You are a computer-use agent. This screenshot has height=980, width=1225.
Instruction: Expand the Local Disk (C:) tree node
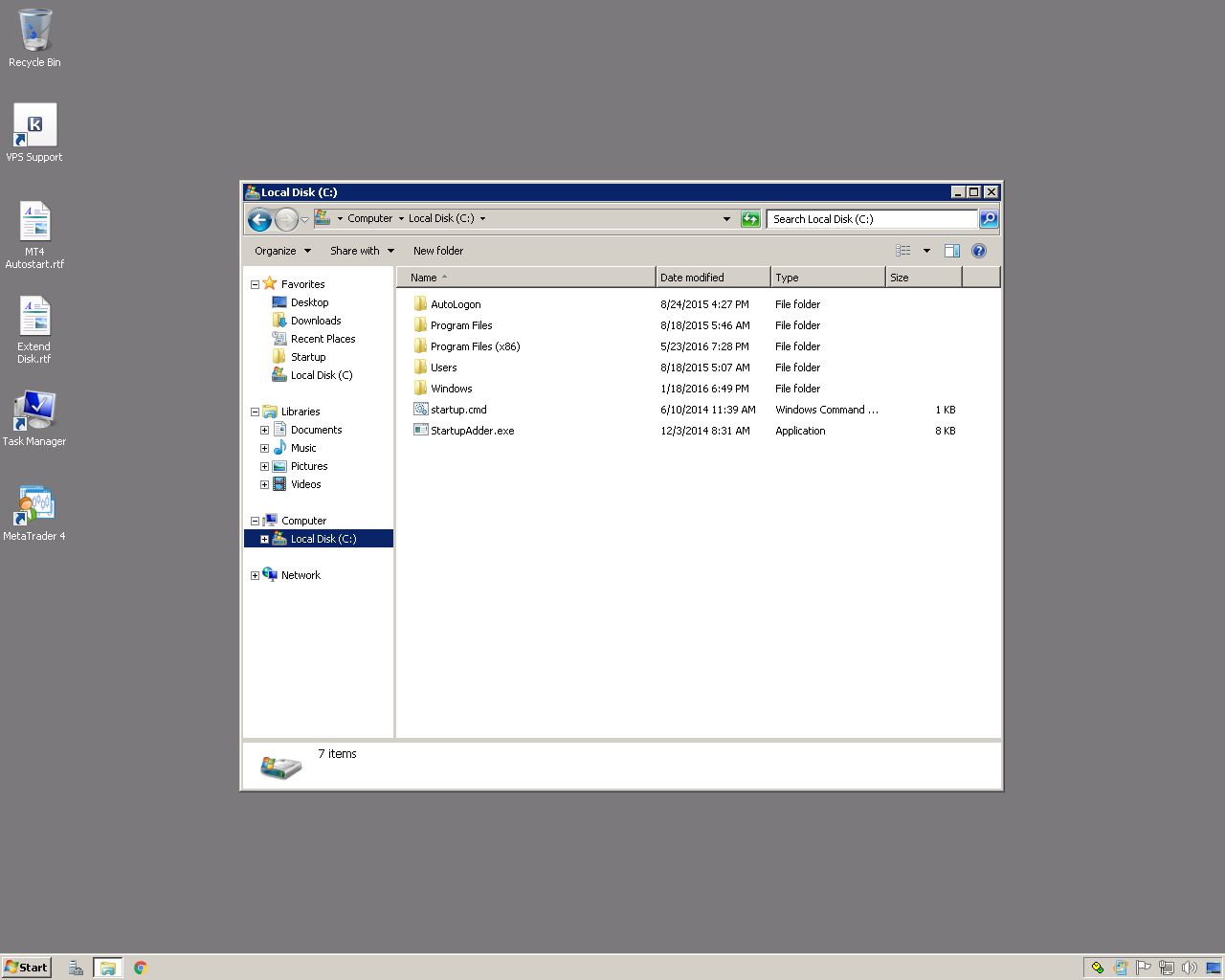pyautogui.click(x=264, y=539)
